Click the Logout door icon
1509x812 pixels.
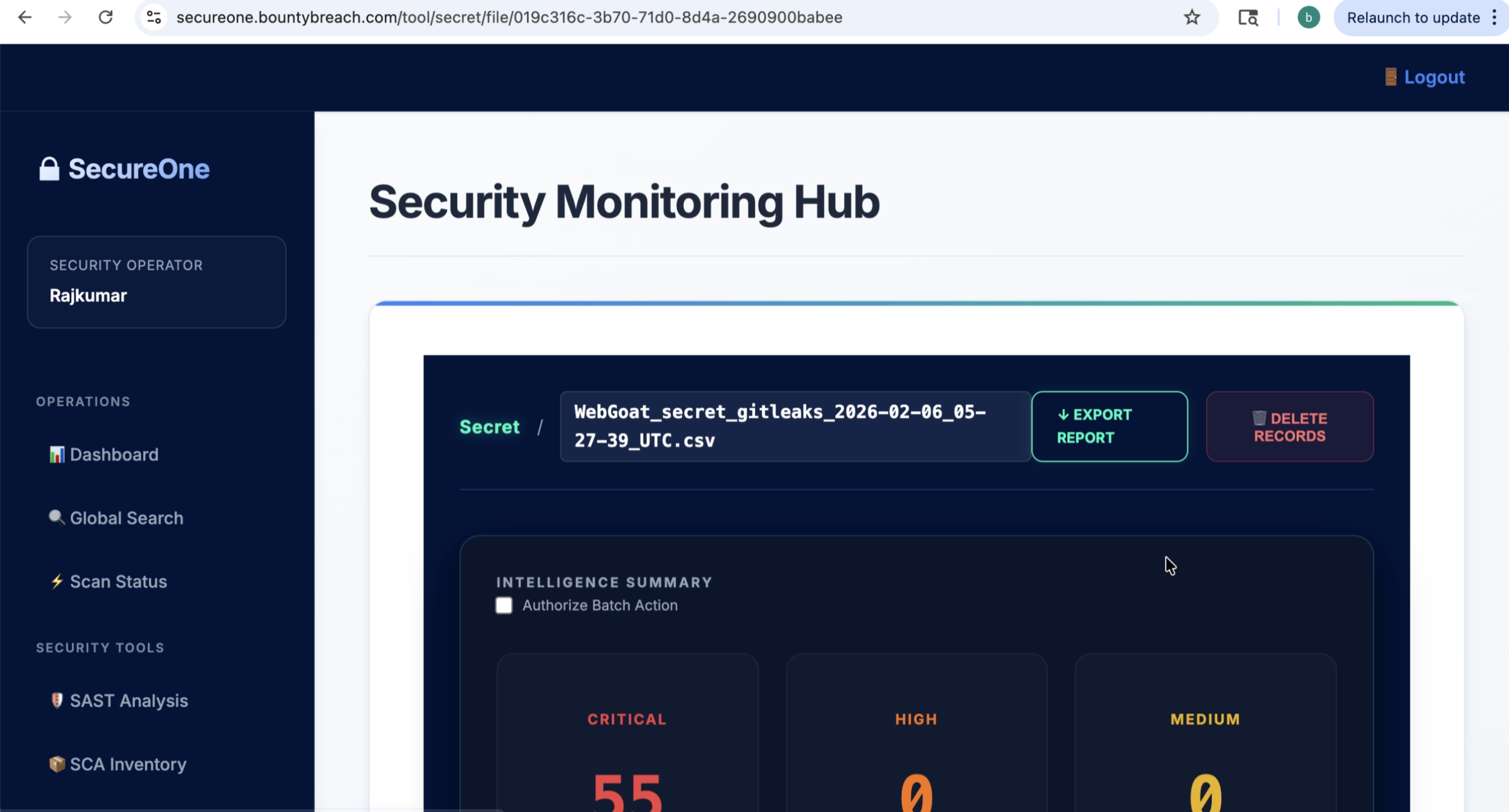tap(1390, 77)
